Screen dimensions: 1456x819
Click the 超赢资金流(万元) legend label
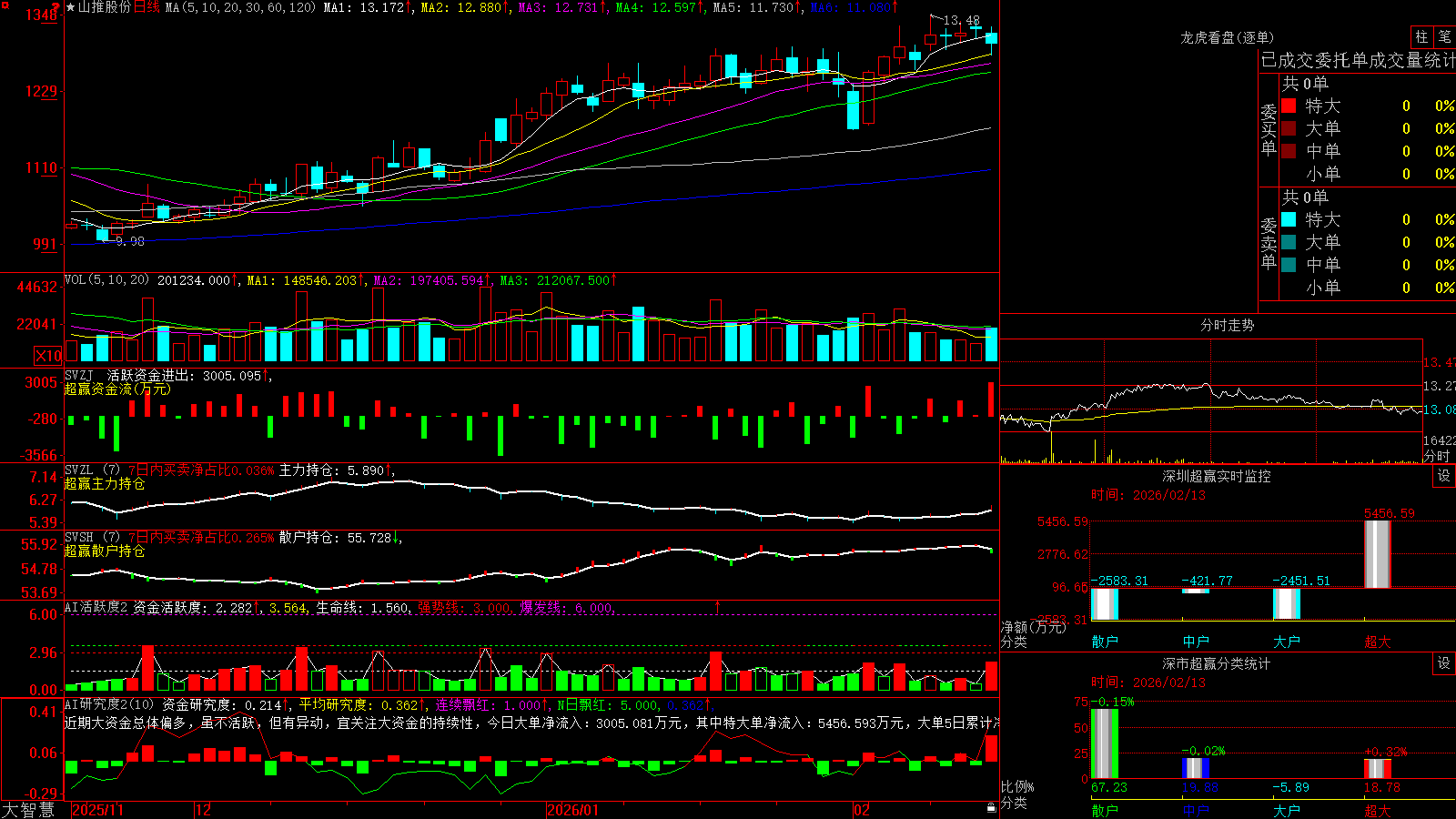point(117,389)
